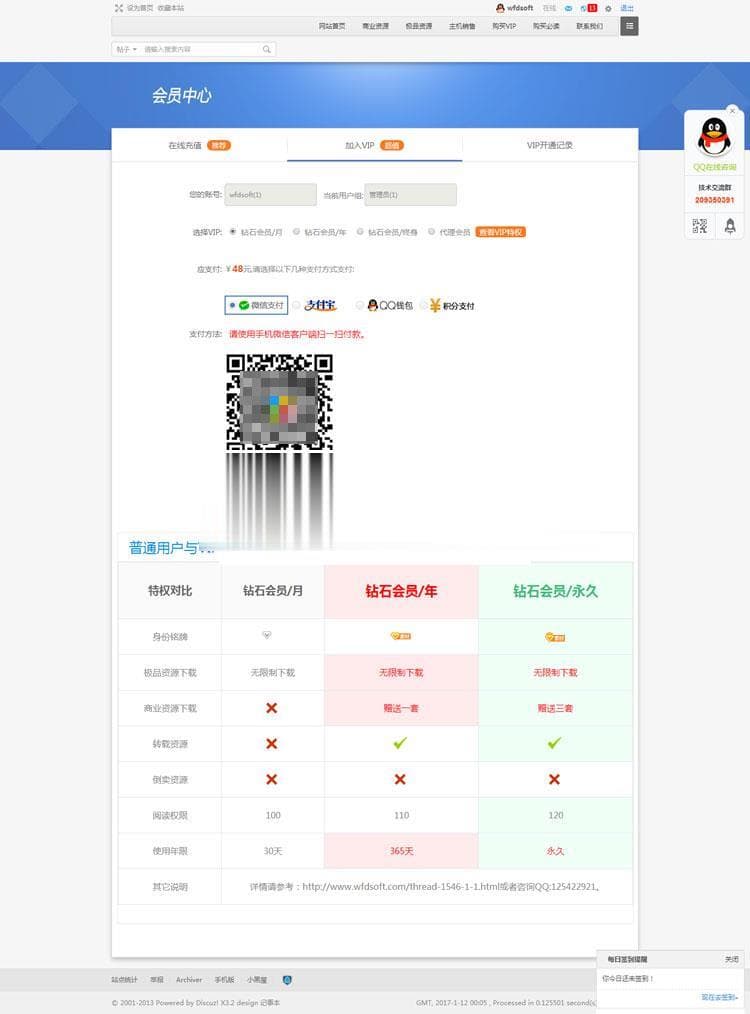This screenshot has width=750, height=1014.
Task: Click the current user group field
Action: (x=411, y=195)
